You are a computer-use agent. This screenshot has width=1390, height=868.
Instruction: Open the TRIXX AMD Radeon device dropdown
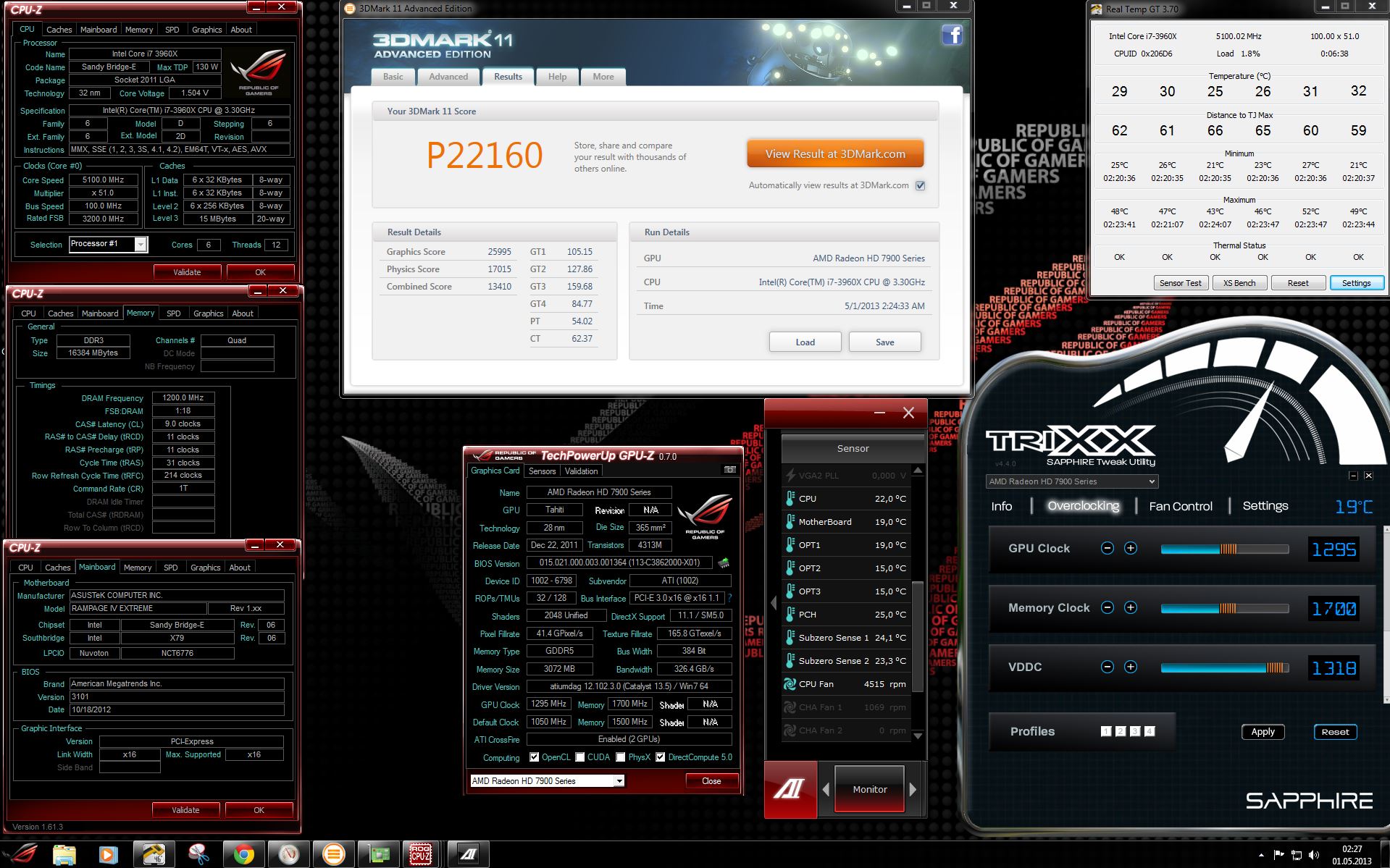click(1072, 481)
